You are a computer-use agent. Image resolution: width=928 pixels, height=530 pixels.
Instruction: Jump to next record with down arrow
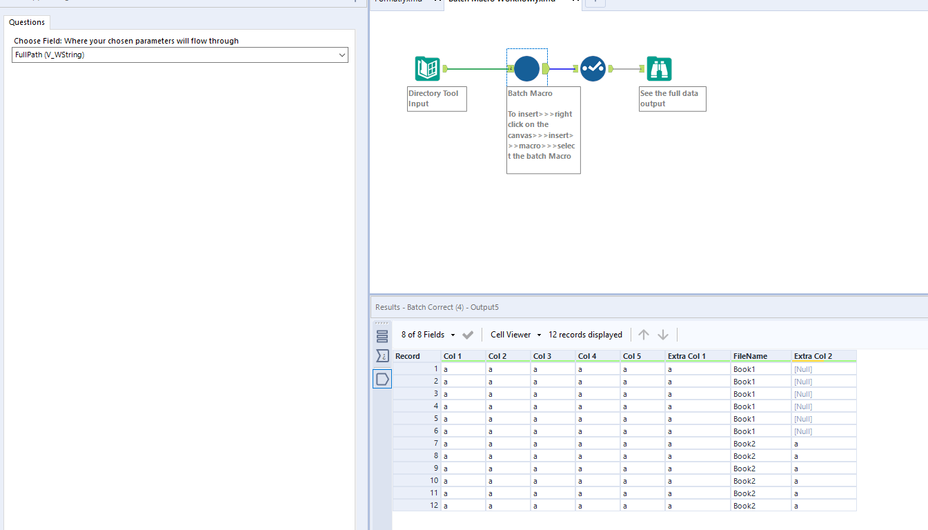tap(663, 335)
